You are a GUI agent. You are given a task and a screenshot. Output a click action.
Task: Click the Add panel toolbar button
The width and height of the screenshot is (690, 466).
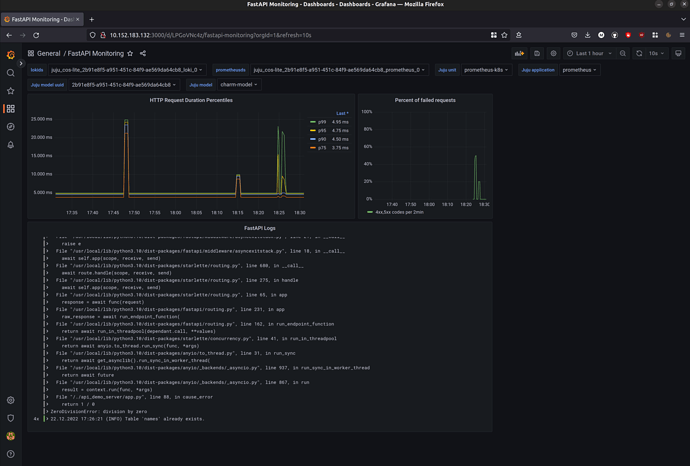pos(519,53)
